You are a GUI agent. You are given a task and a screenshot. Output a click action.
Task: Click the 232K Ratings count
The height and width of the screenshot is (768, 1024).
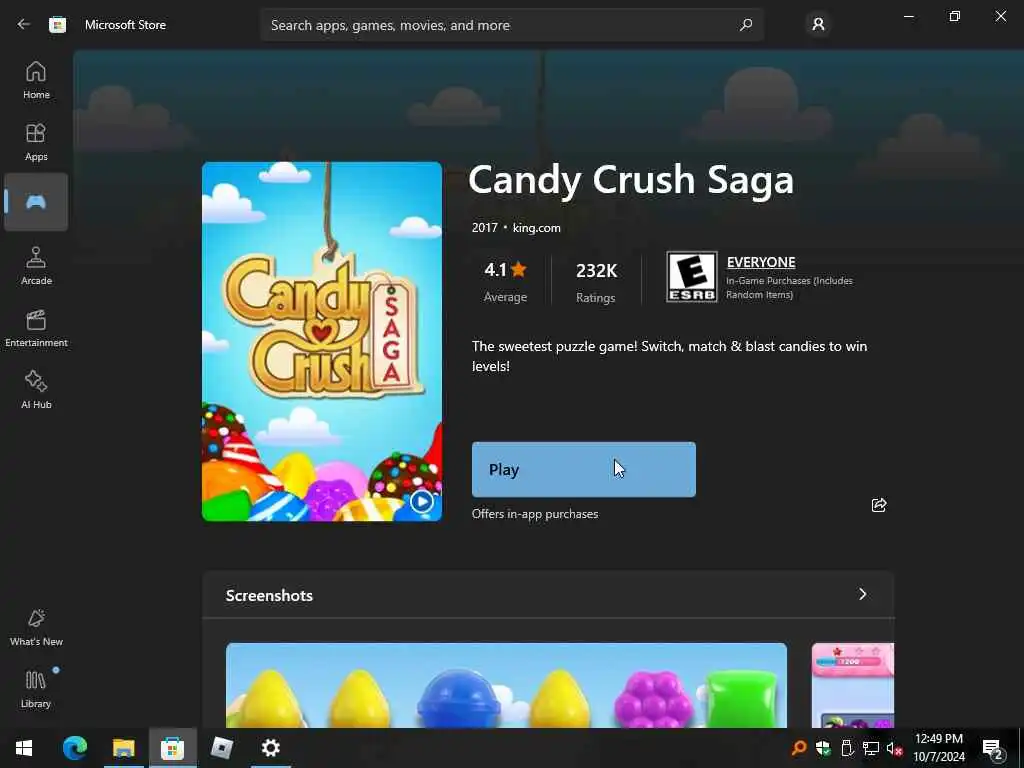596,282
